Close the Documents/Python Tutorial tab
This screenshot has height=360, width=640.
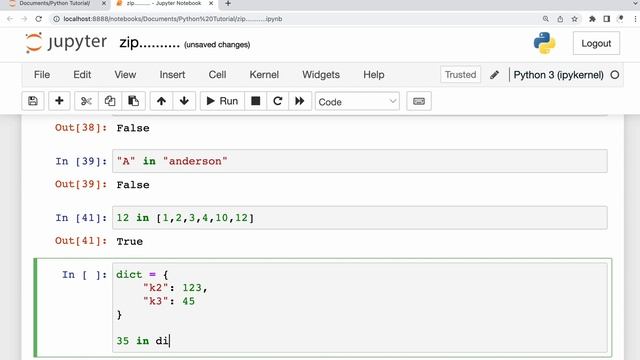[104, 3]
